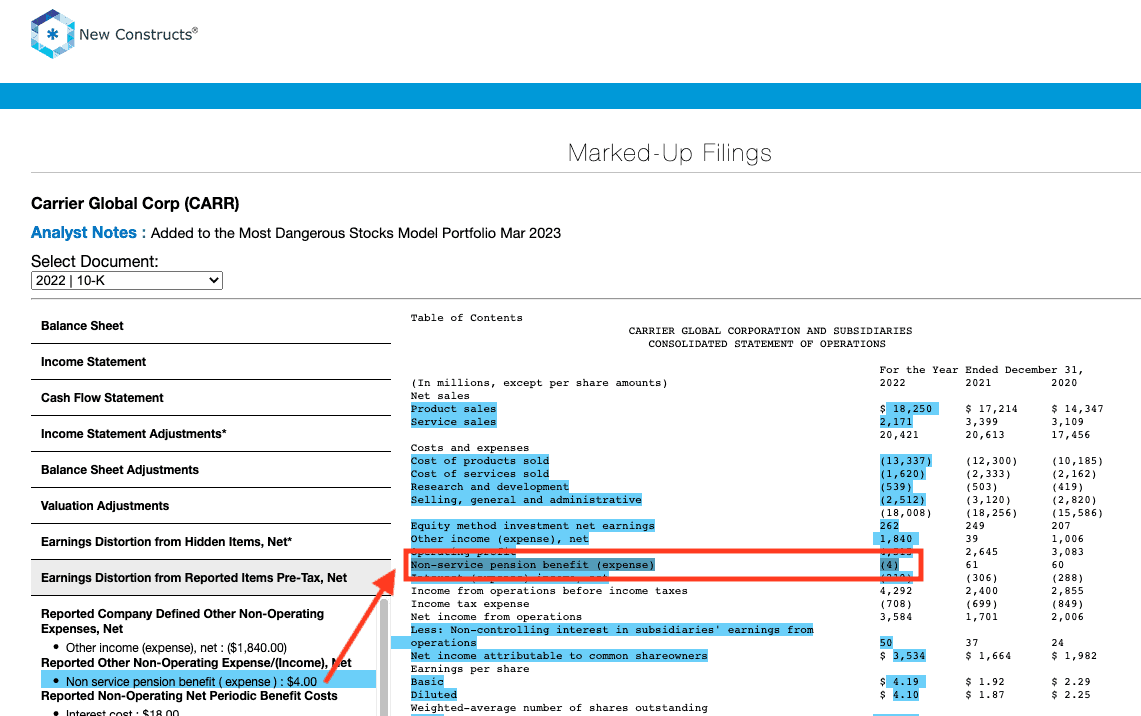Click the Table of Contents text in filing
This screenshot has height=716, width=1141.
pyautogui.click(x=466, y=318)
